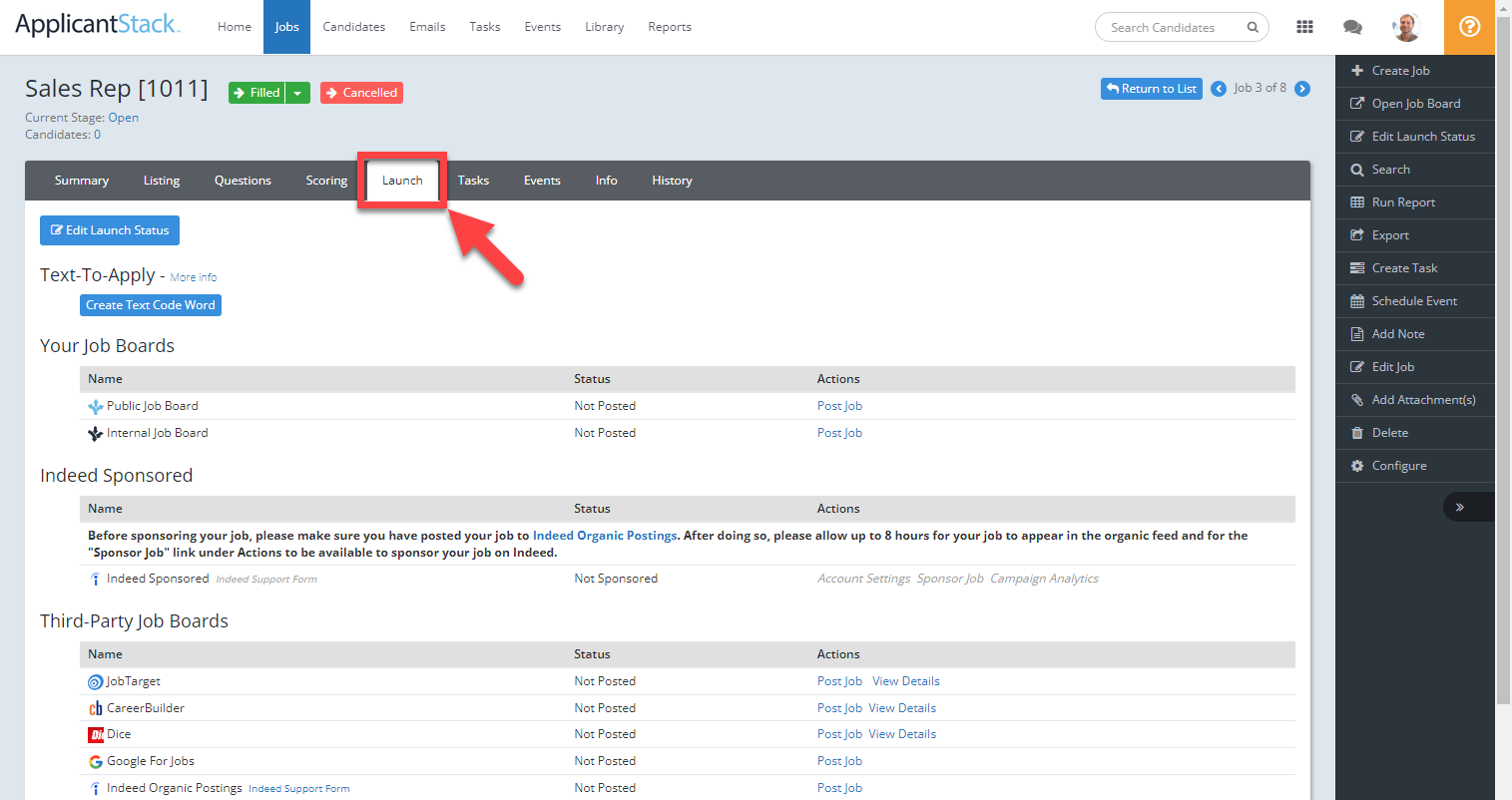Click Post Job for Public Job Board
This screenshot has width=1512, height=800.
(839, 406)
